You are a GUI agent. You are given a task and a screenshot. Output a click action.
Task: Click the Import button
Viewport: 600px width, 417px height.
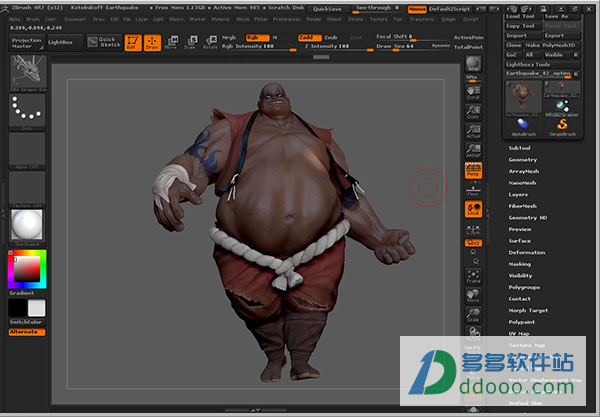[523, 36]
